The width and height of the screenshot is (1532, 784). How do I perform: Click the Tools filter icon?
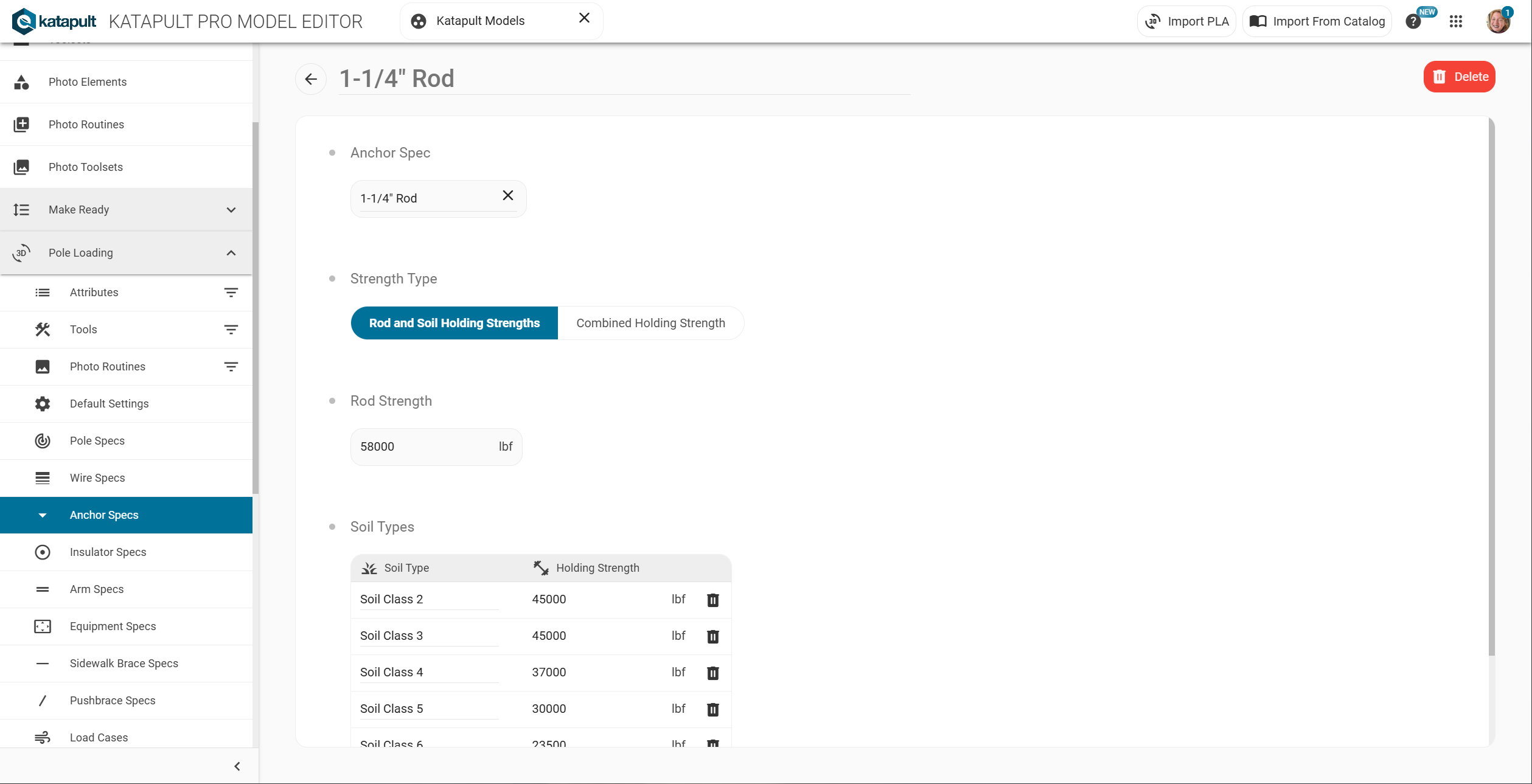[231, 330]
